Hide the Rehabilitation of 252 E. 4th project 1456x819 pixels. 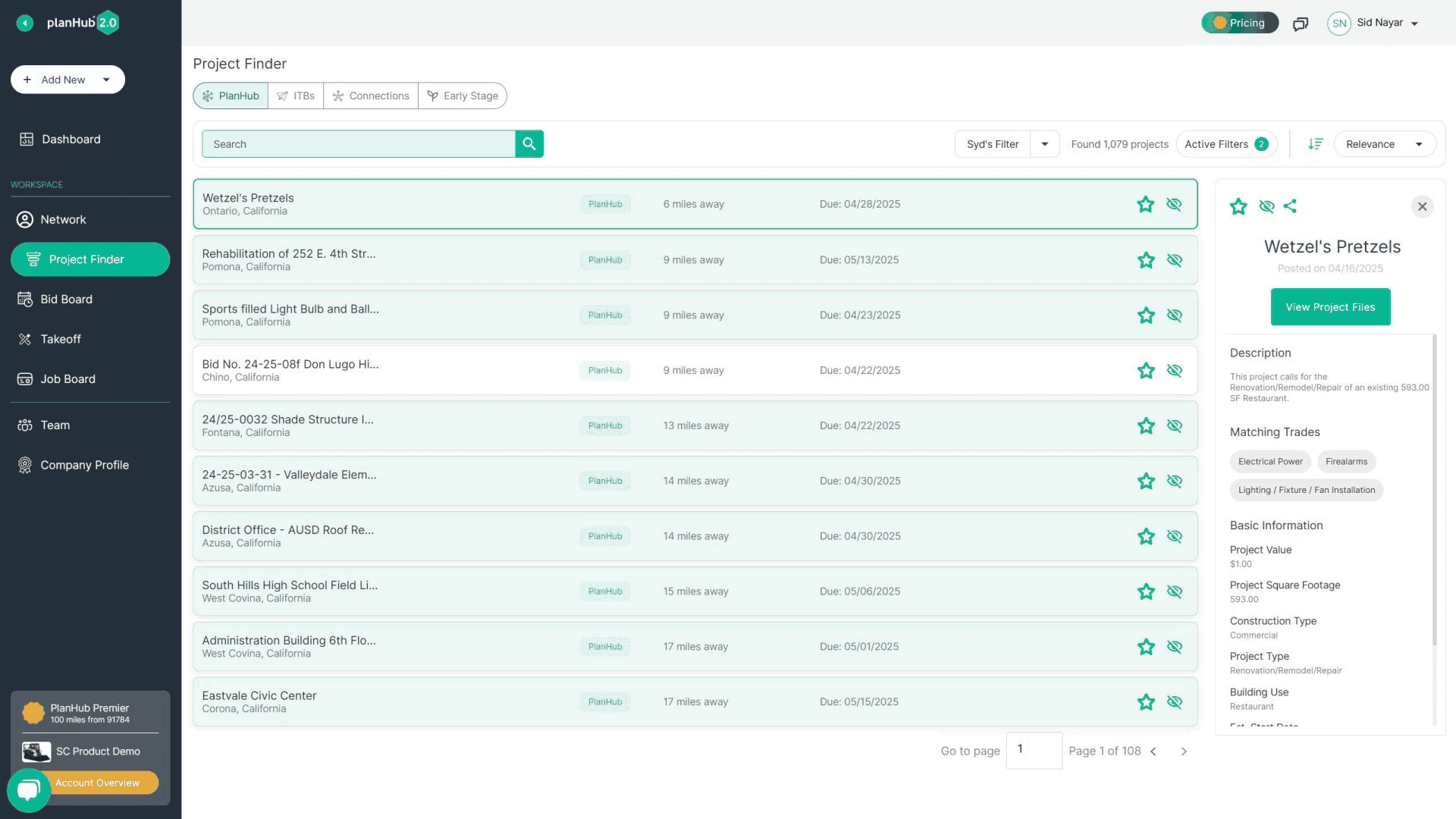coord(1175,260)
